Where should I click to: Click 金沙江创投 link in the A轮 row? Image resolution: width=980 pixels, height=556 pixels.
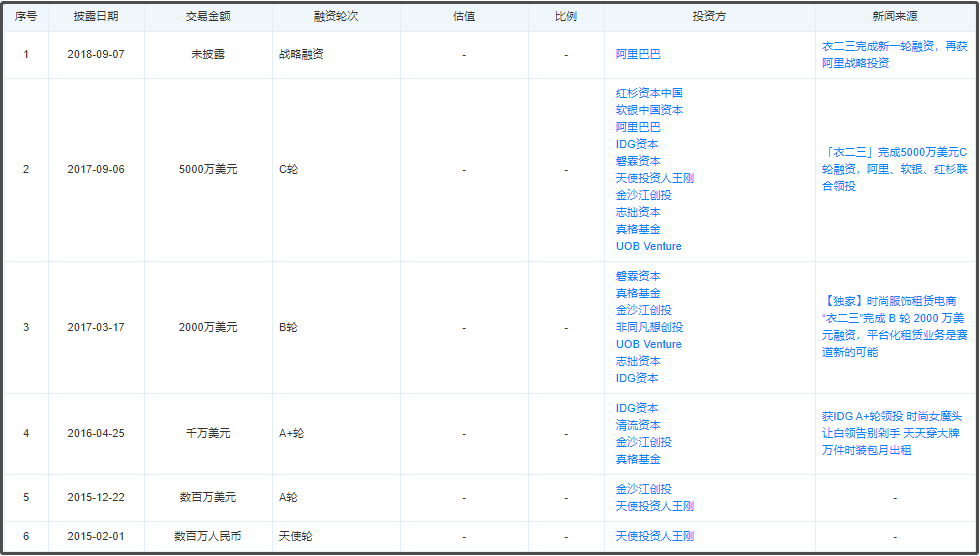tap(643, 489)
